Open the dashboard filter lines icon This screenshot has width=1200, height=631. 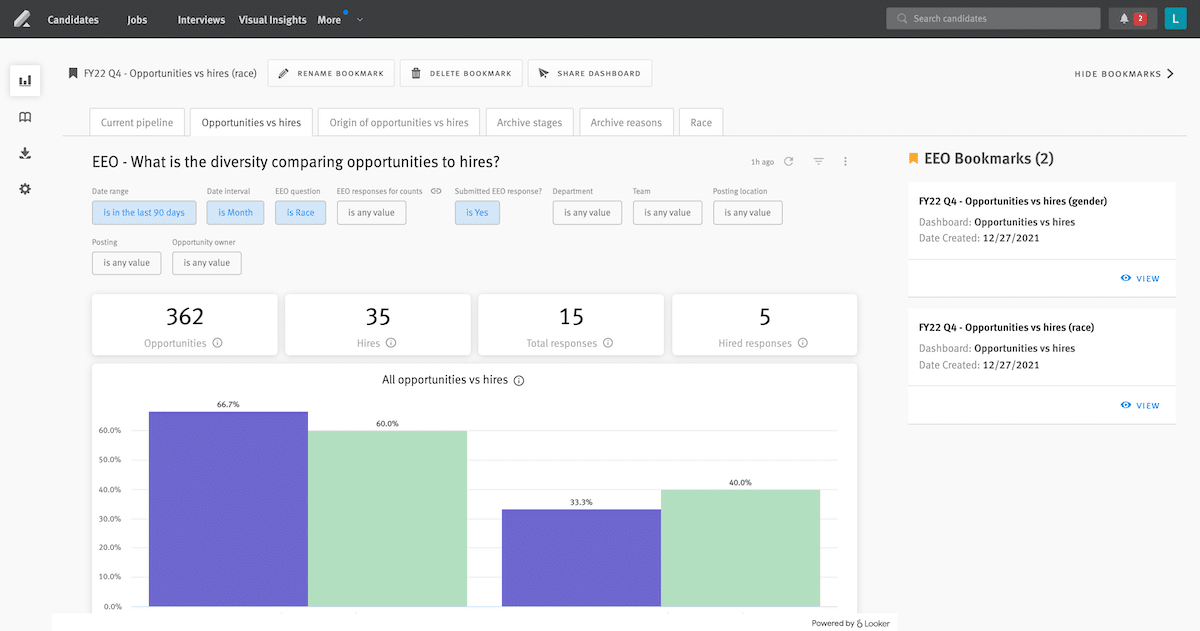coord(818,161)
